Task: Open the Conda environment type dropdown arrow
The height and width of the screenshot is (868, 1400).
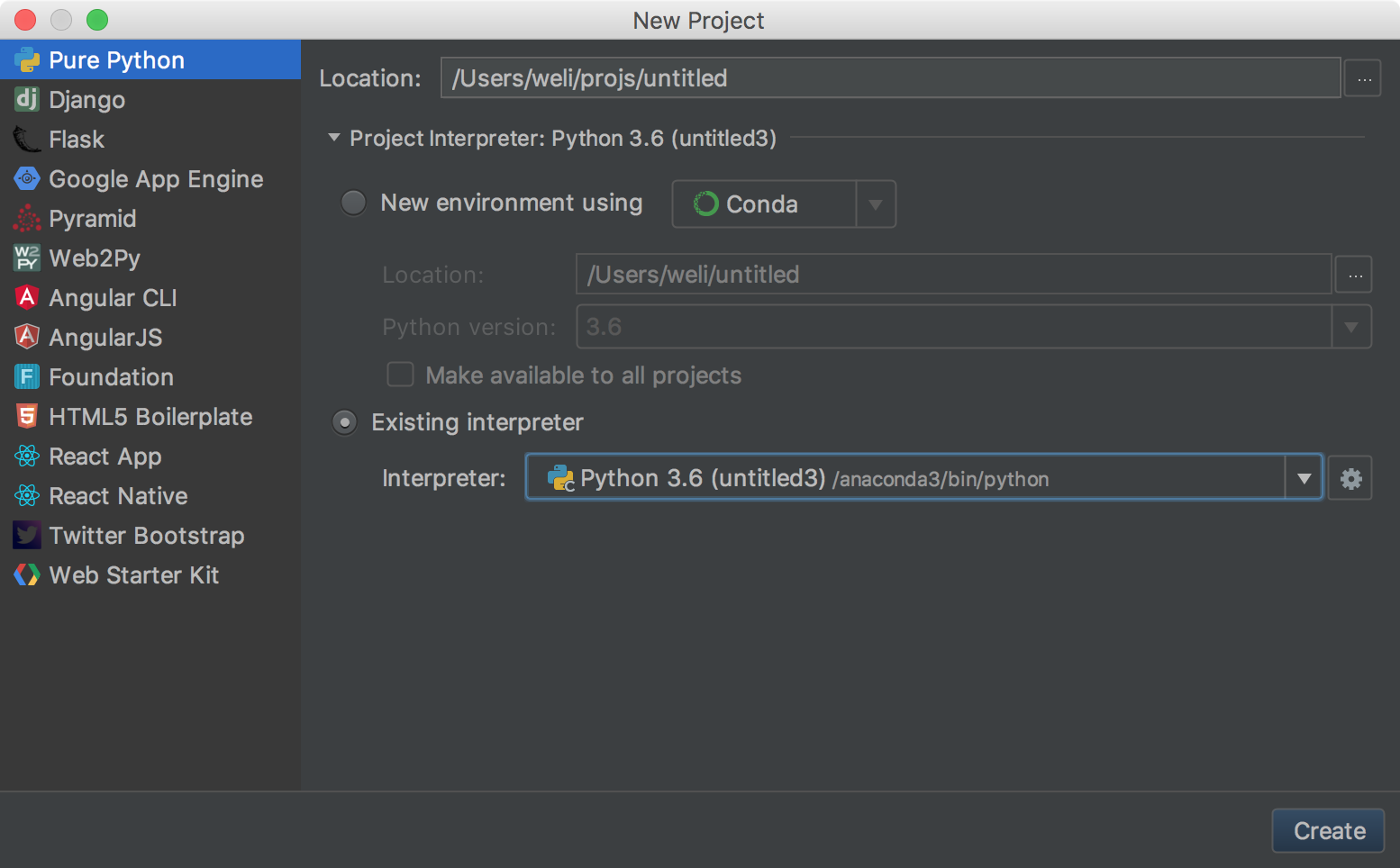Action: (875, 204)
